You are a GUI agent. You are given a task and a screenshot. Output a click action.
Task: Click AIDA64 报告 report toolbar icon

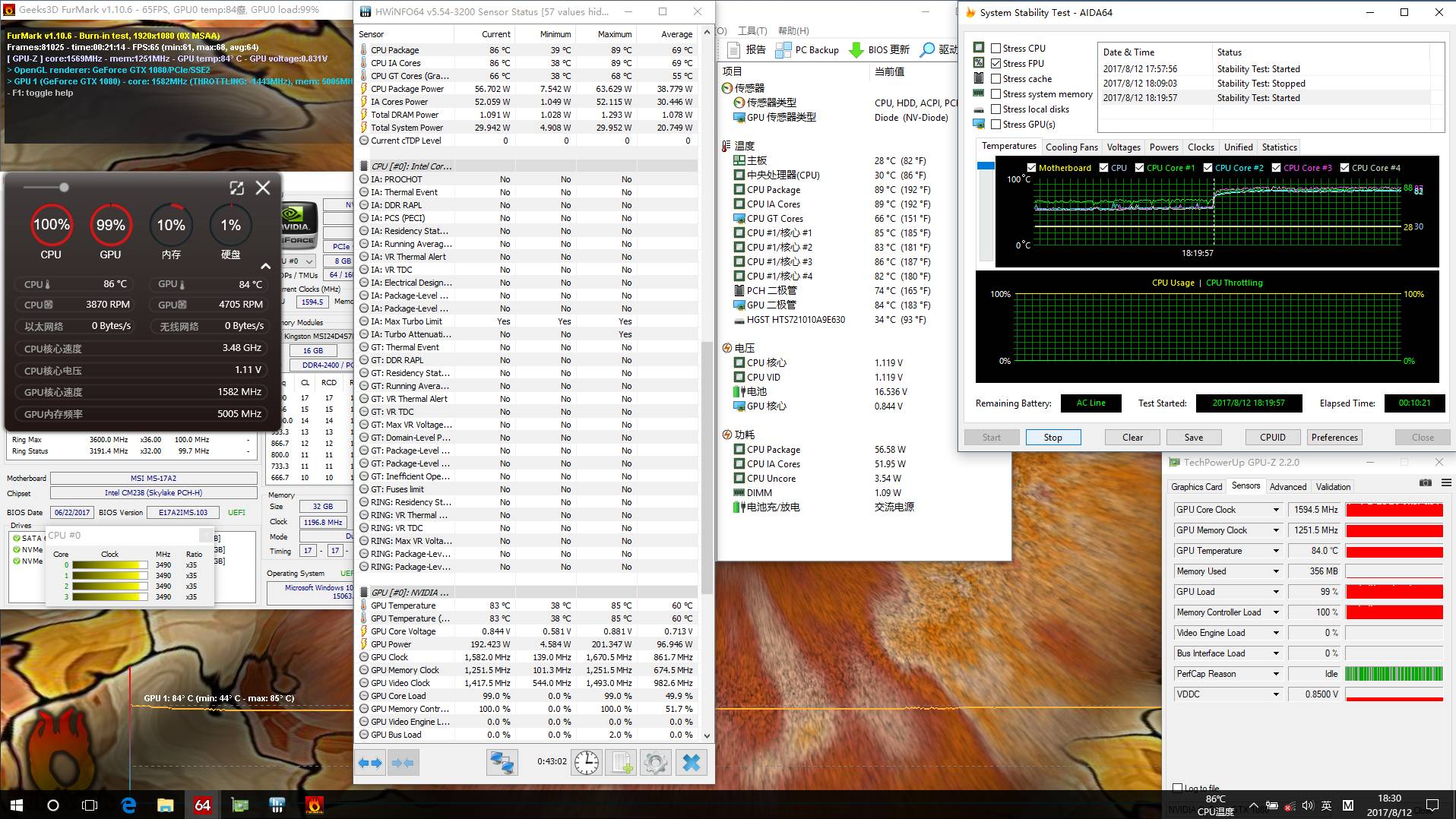pyautogui.click(x=747, y=50)
